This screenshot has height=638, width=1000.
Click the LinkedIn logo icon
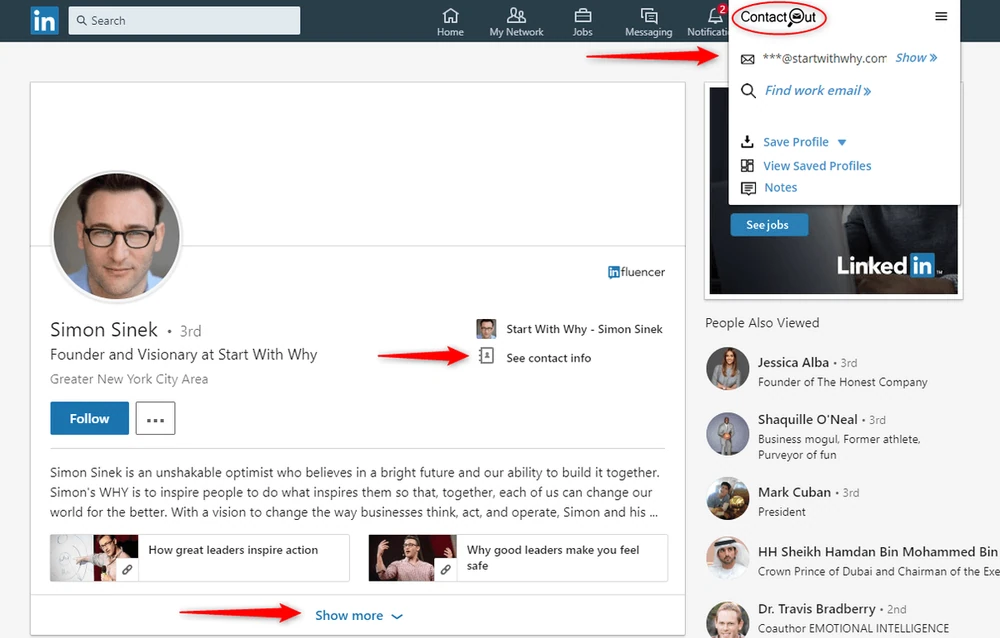point(44,20)
